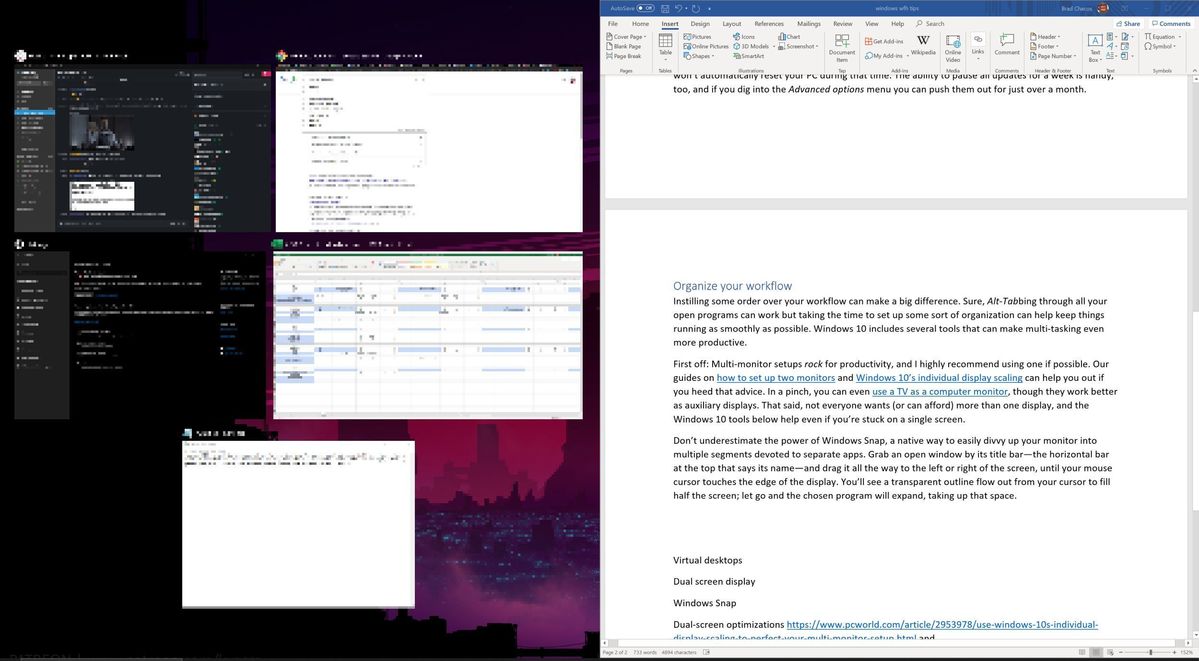1199x661 pixels.
Task: Open the View tab
Action: (872, 24)
